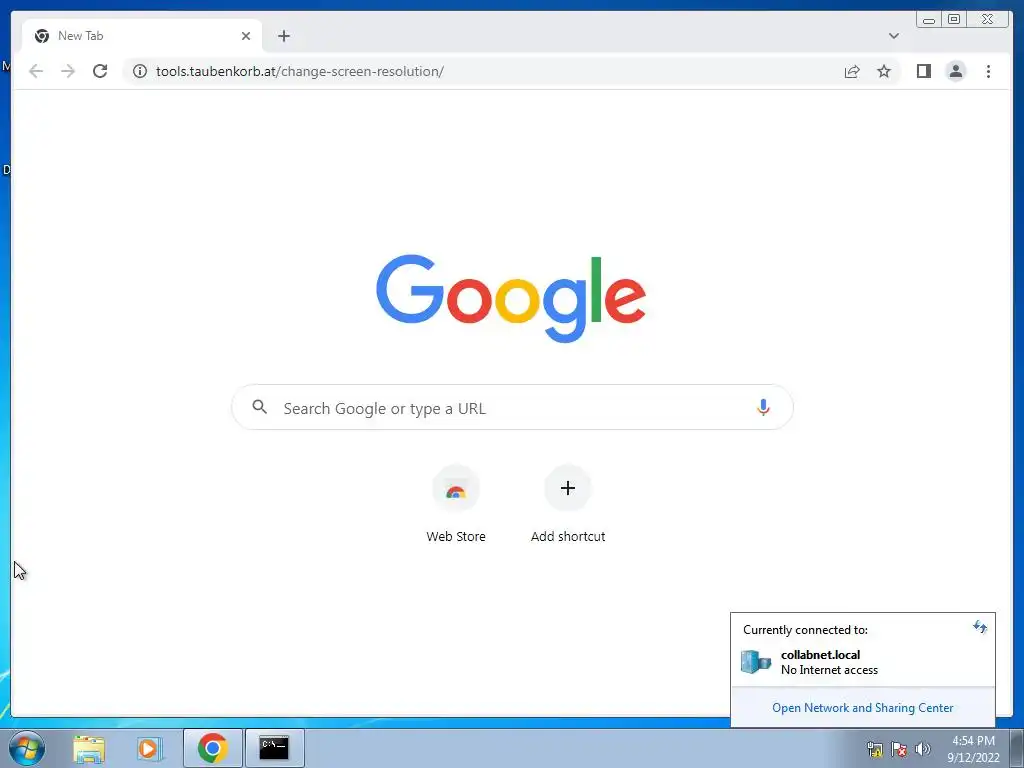
Task: View site information icon in address bar
Action: click(x=140, y=71)
